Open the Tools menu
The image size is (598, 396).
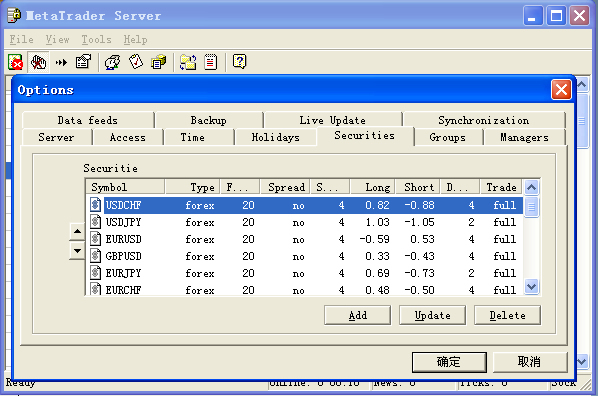pos(96,39)
